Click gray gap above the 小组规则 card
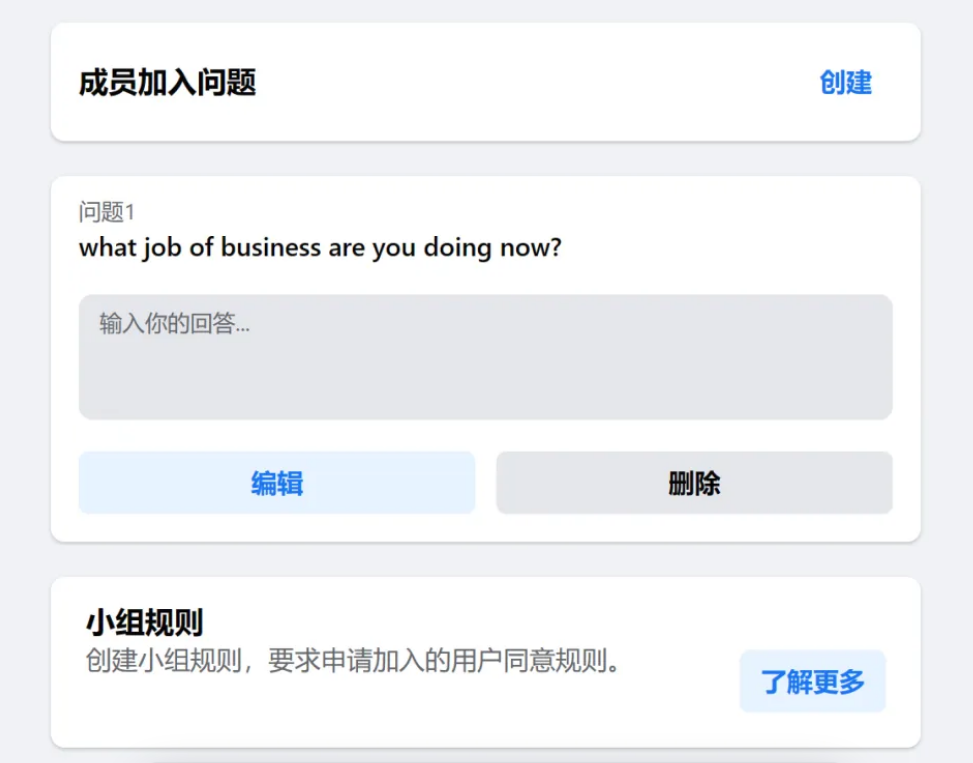The width and height of the screenshot is (973, 763). (x=485, y=560)
